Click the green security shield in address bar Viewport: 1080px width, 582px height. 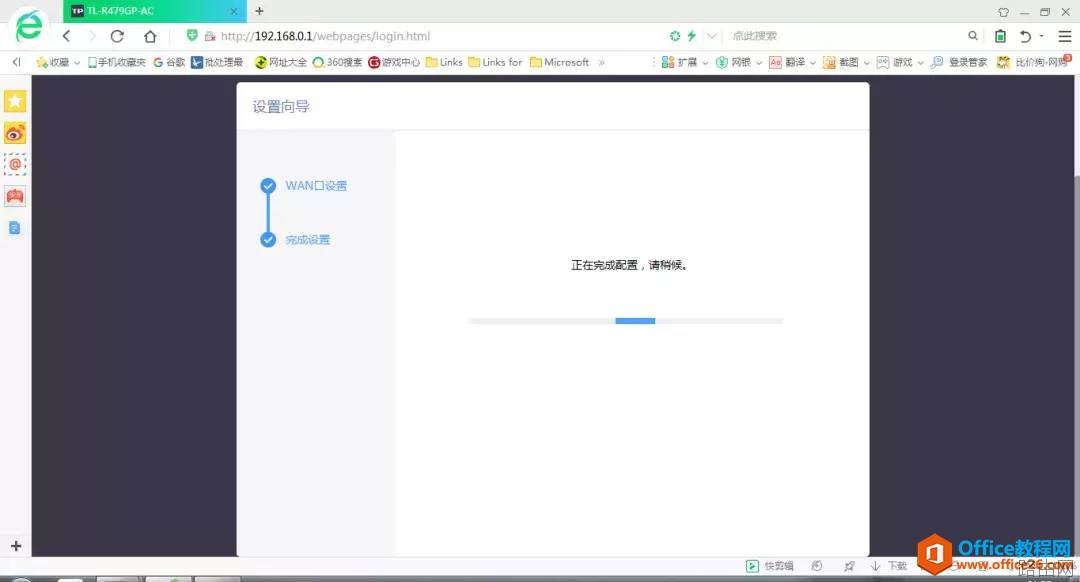(192, 35)
